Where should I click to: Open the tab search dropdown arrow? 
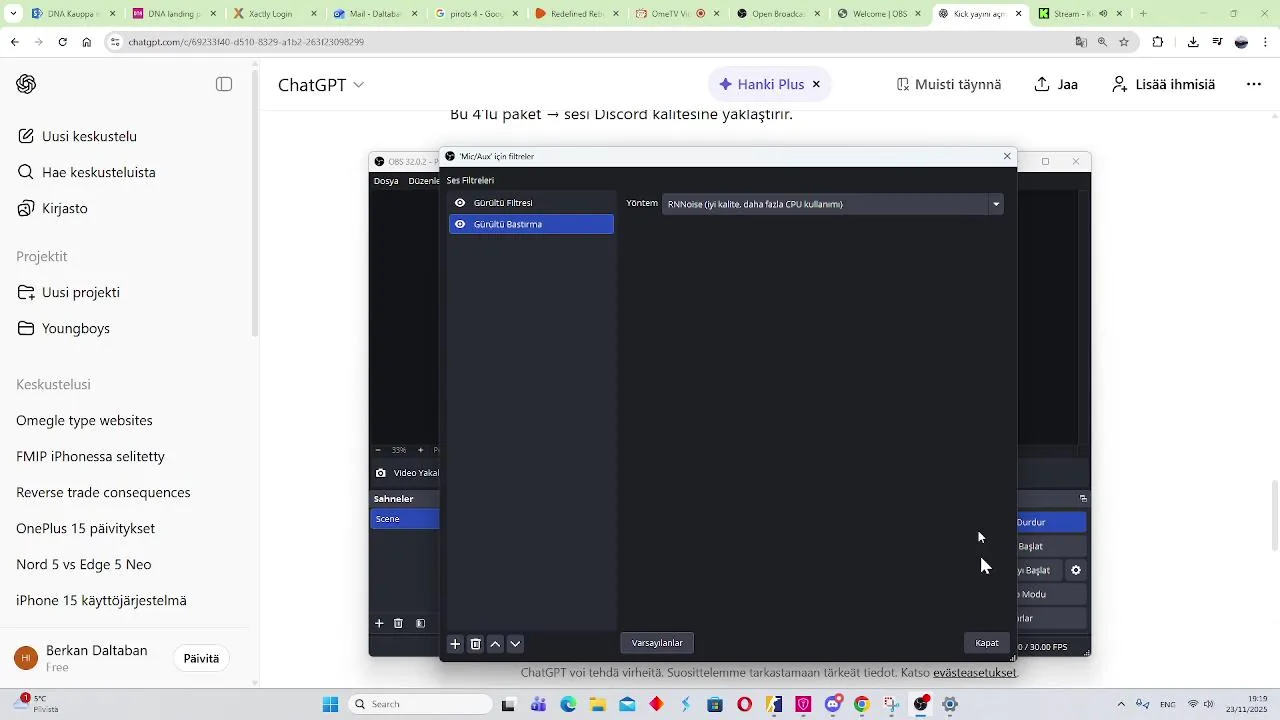(x=13, y=14)
